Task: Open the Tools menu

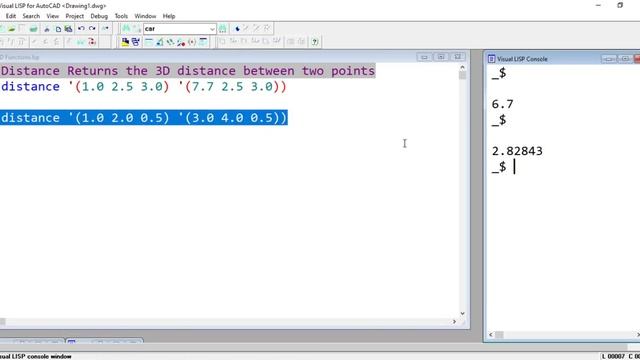Action: pyautogui.click(x=121, y=16)
